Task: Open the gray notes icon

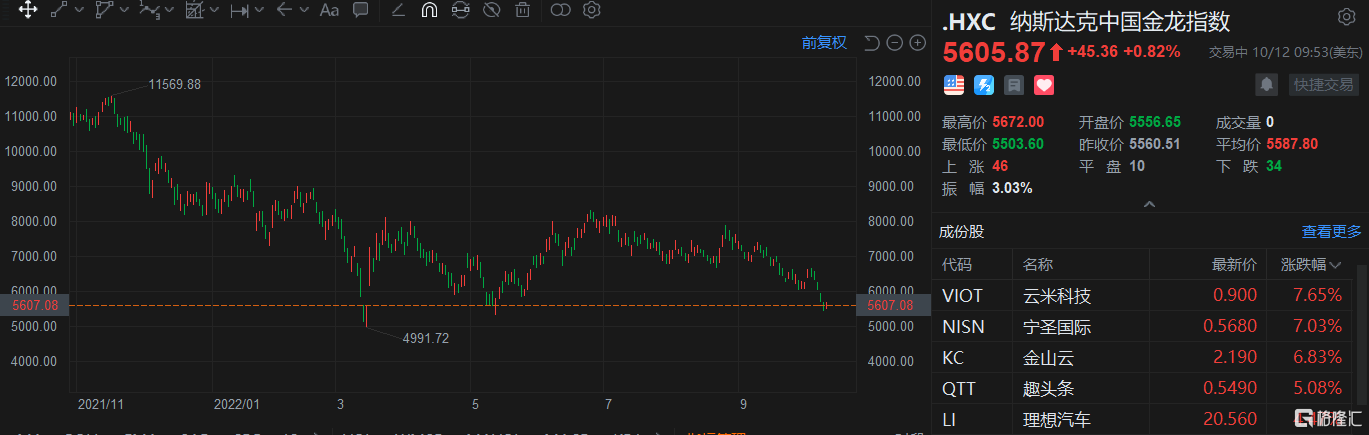Action: point(1014,85)
